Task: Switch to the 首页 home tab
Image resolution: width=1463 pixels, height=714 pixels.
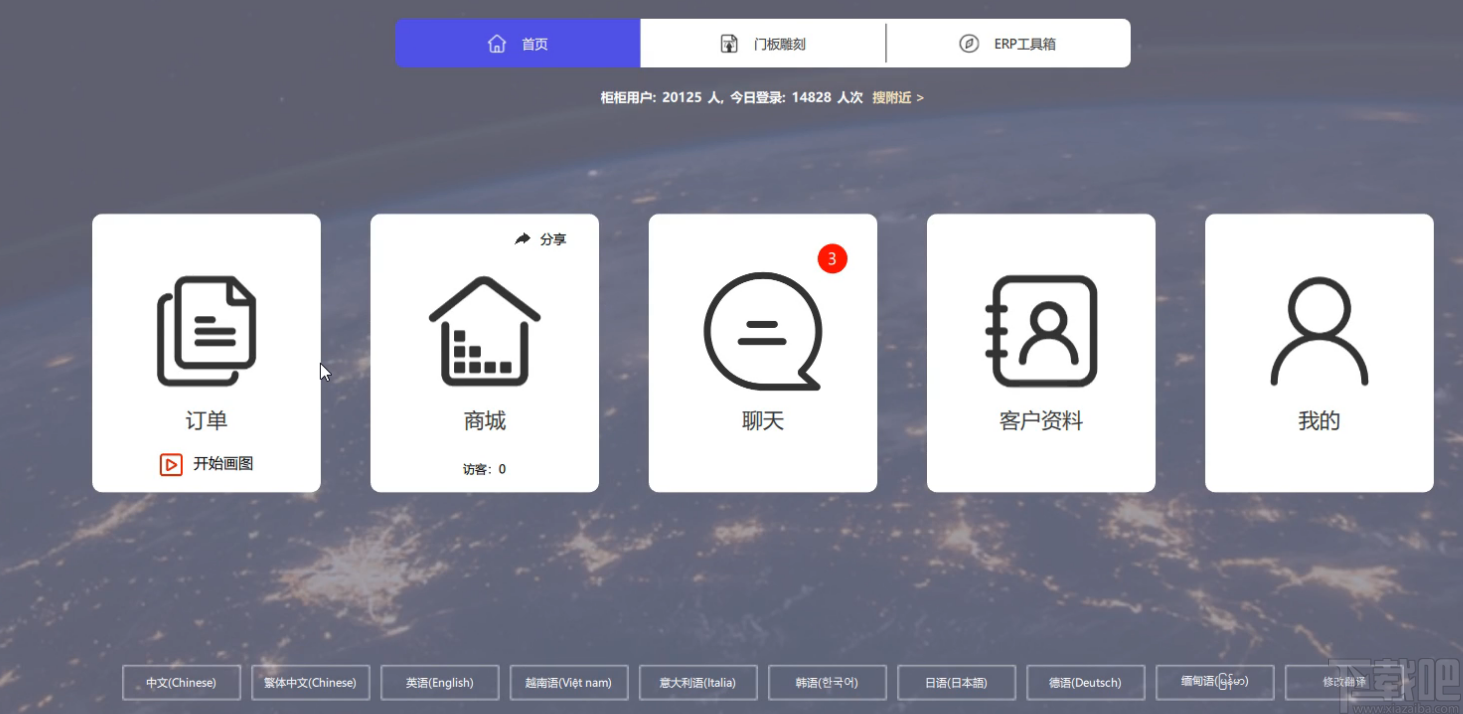Action: [517, 44]
